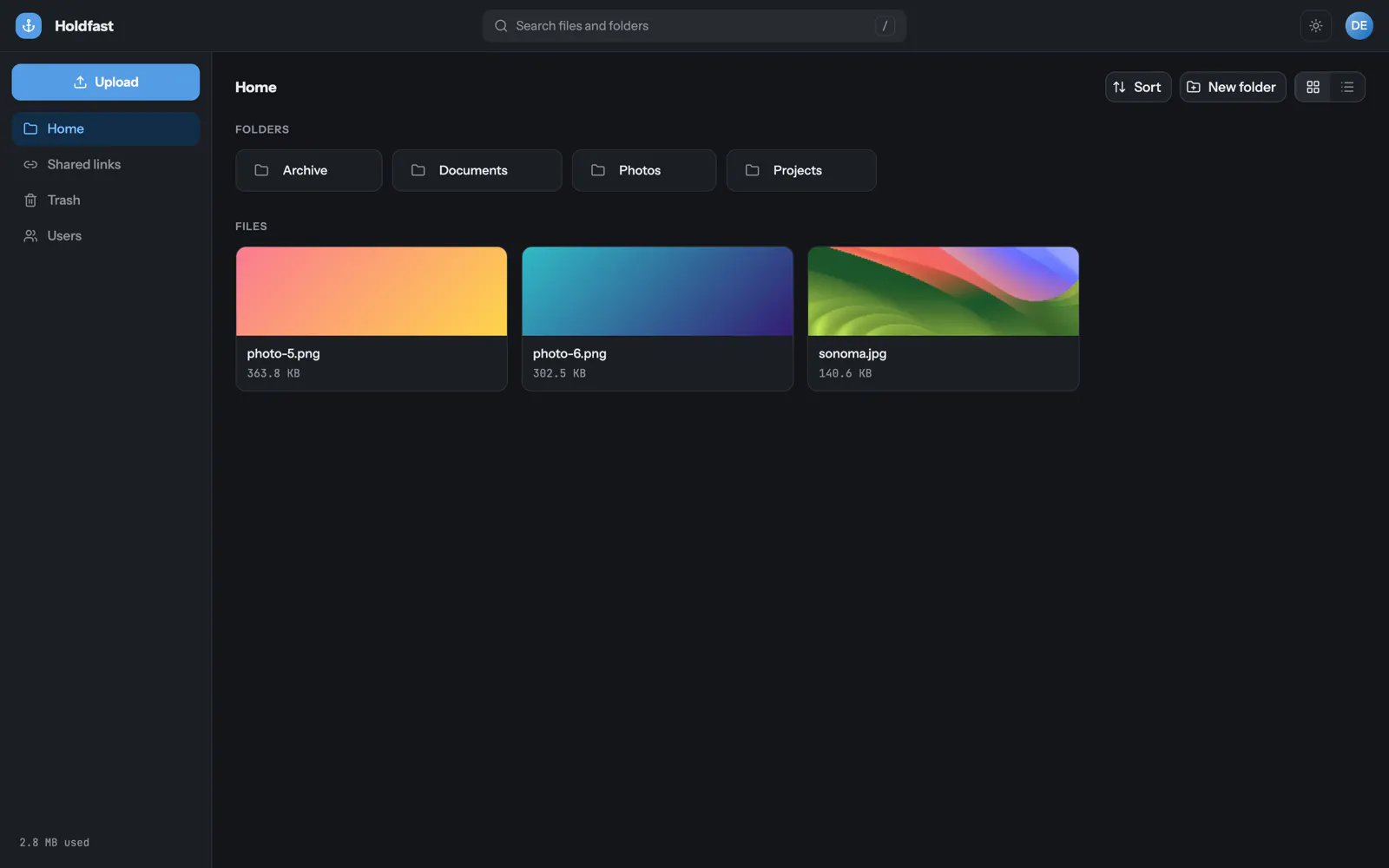Click the sonoma.jpg file name
Viewport: 1389px width, 868px height.
pos(852,353)
